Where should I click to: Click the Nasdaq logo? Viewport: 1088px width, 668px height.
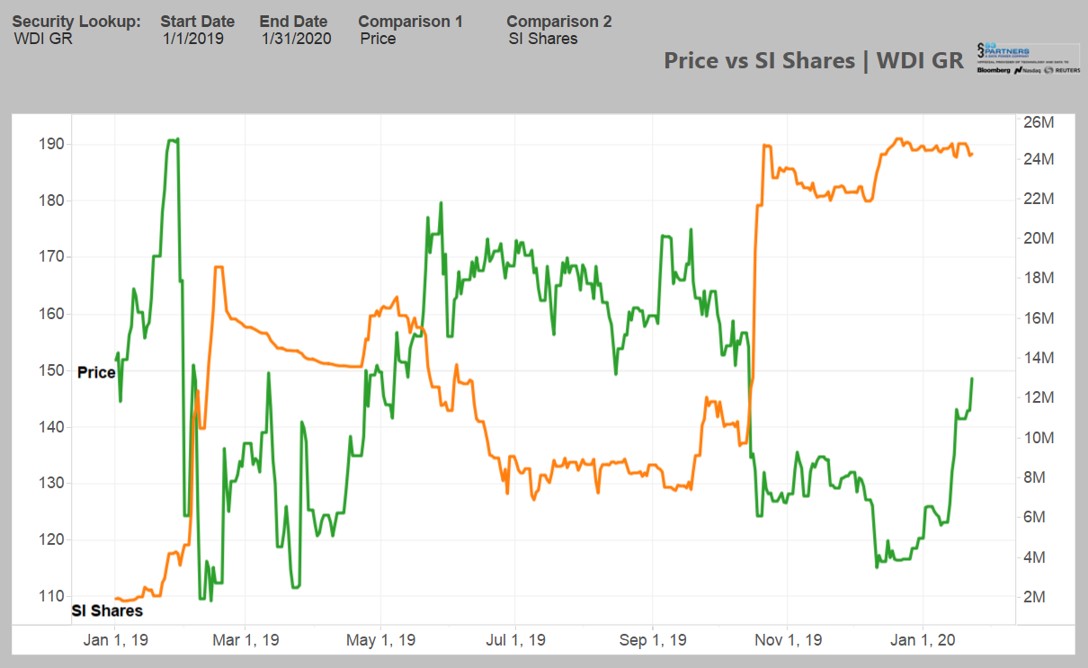(1026, 72)
